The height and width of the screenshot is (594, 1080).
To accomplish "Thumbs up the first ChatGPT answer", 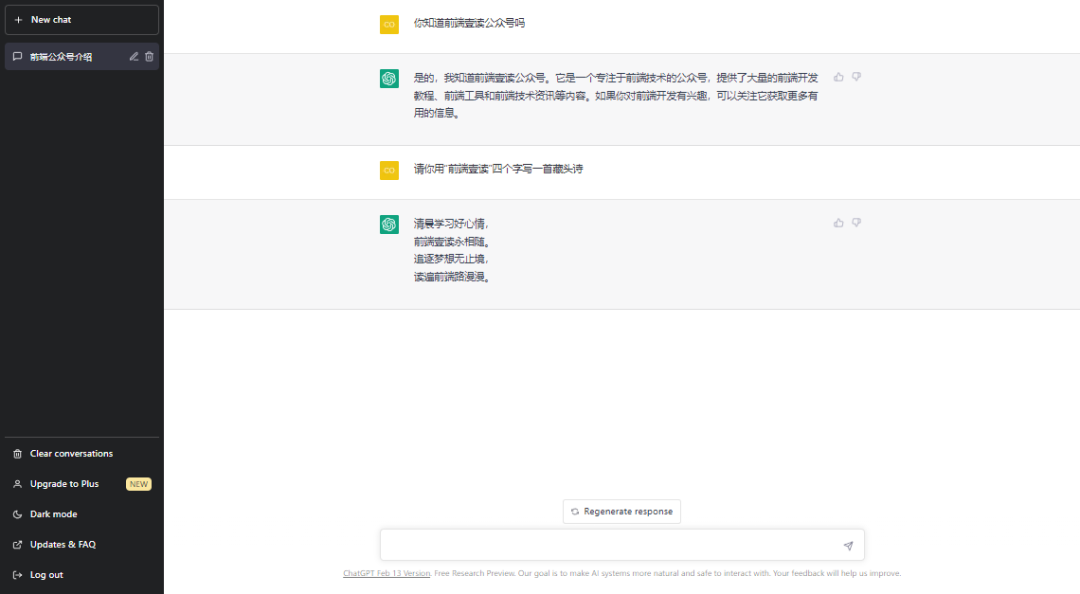I will [838, 77].
